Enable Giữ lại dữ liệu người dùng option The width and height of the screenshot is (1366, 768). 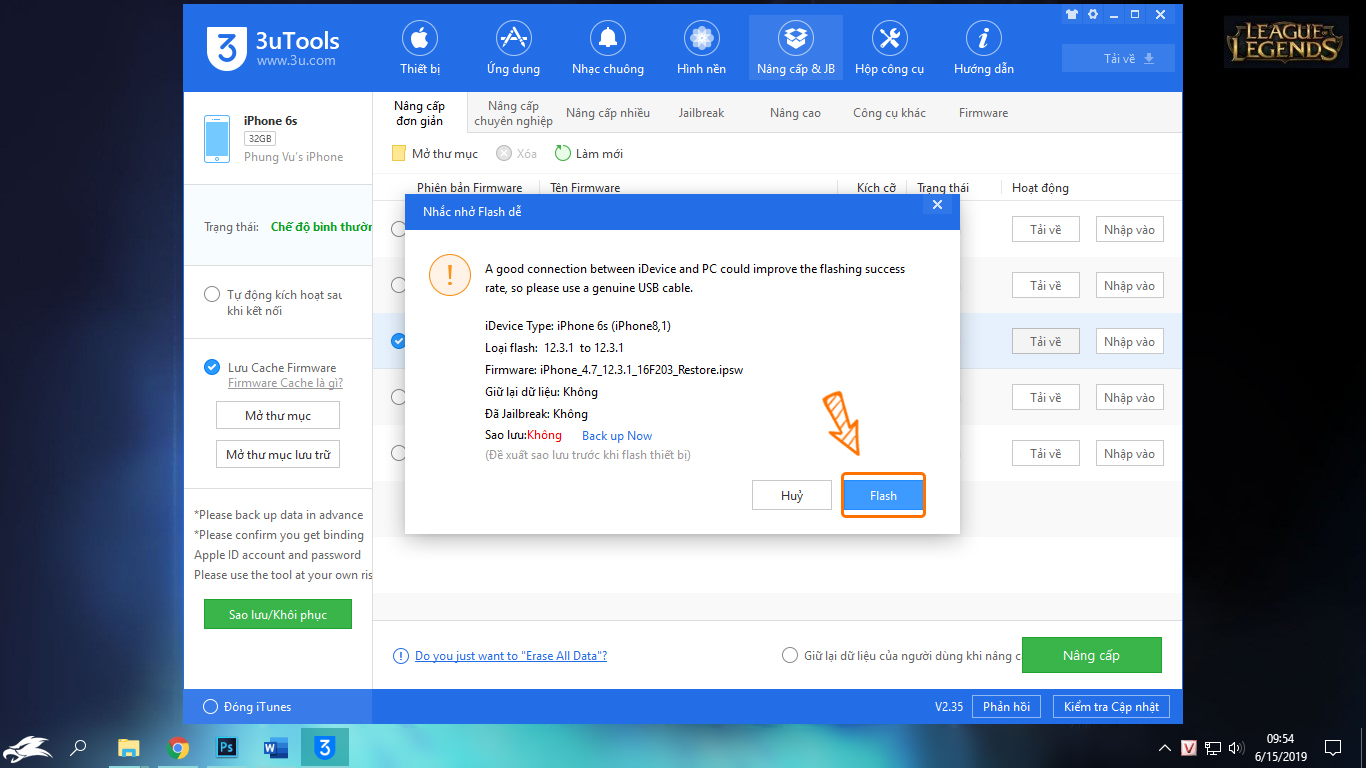789,655
